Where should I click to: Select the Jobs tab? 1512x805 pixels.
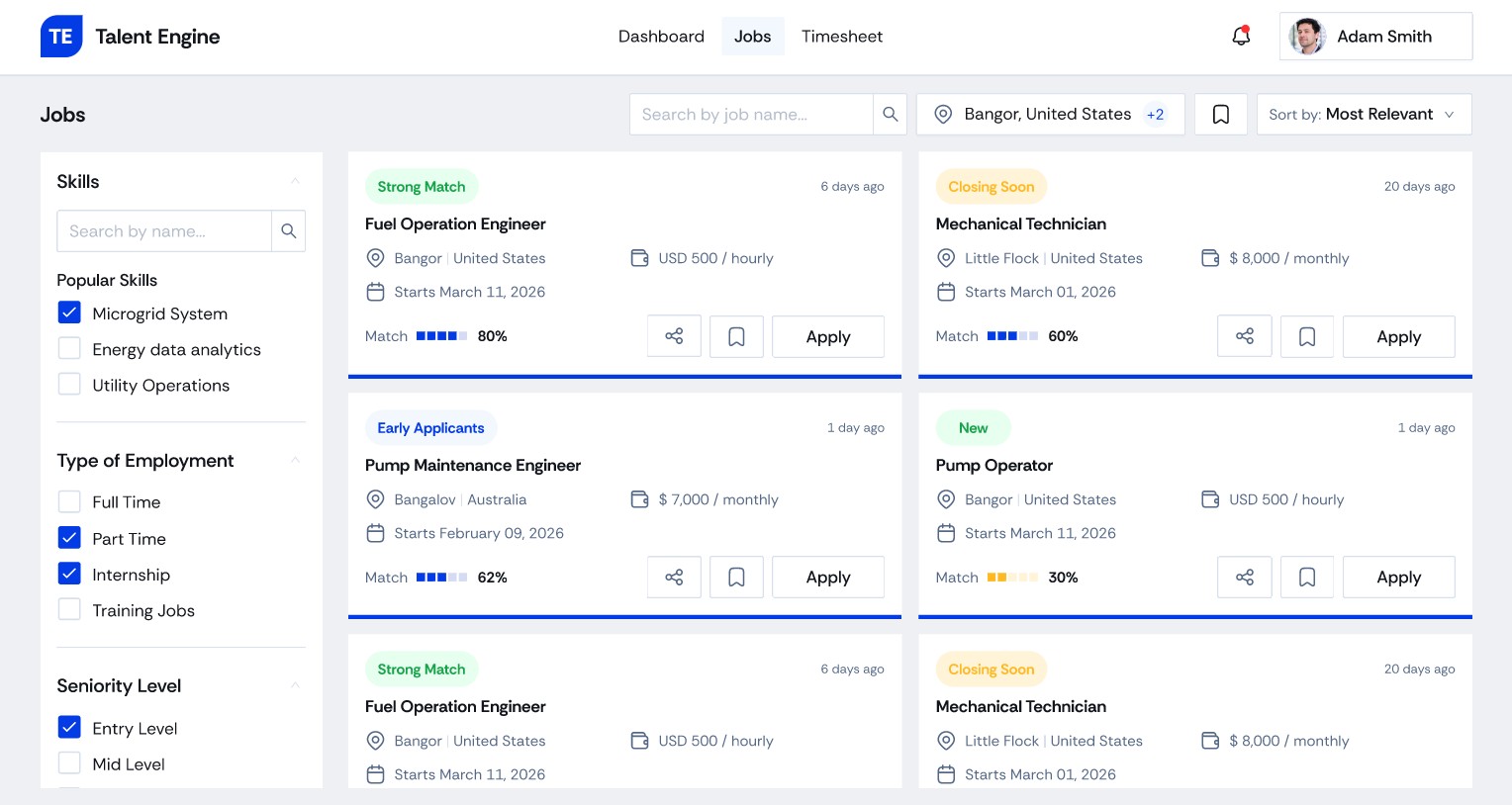click(x=752, y=37)
